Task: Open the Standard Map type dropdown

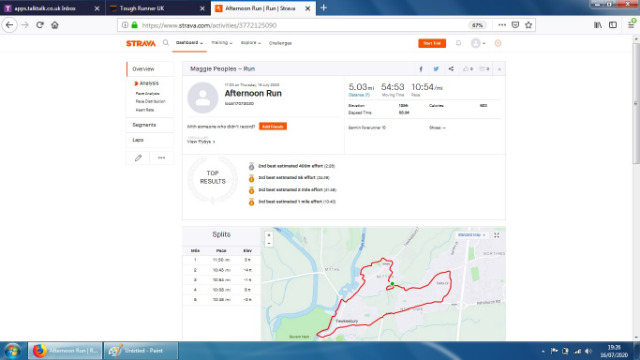Action: pos(471,235)
